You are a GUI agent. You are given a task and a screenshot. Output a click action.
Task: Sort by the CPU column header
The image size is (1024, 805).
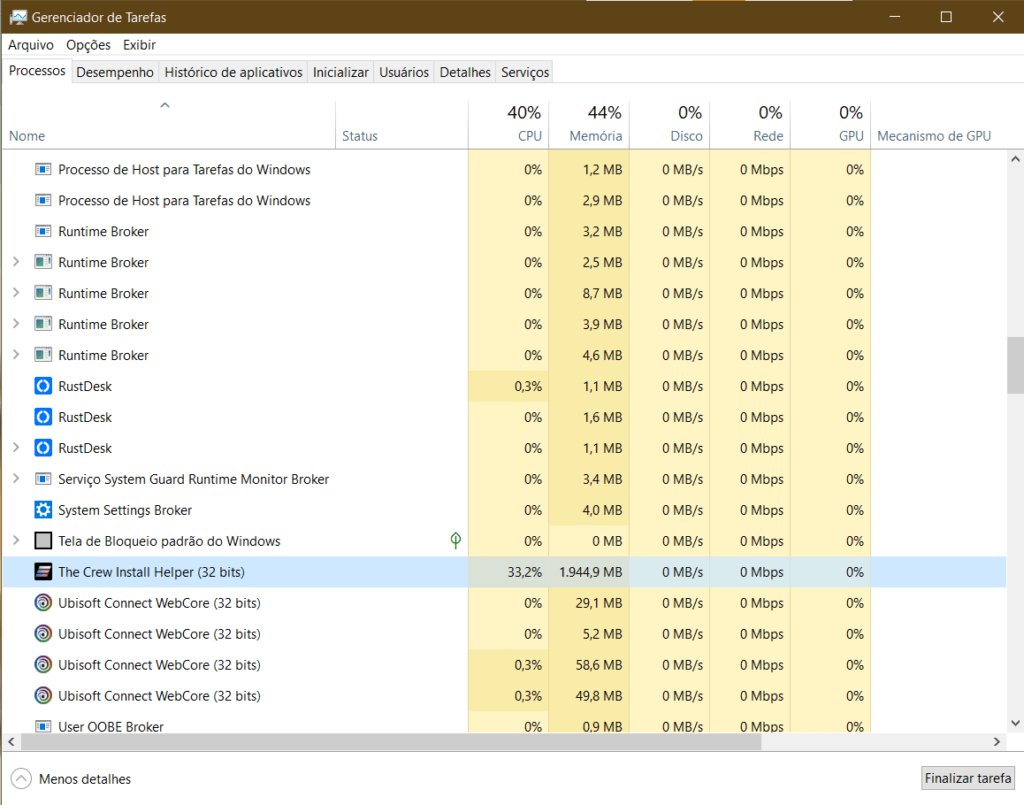point(509,125)
